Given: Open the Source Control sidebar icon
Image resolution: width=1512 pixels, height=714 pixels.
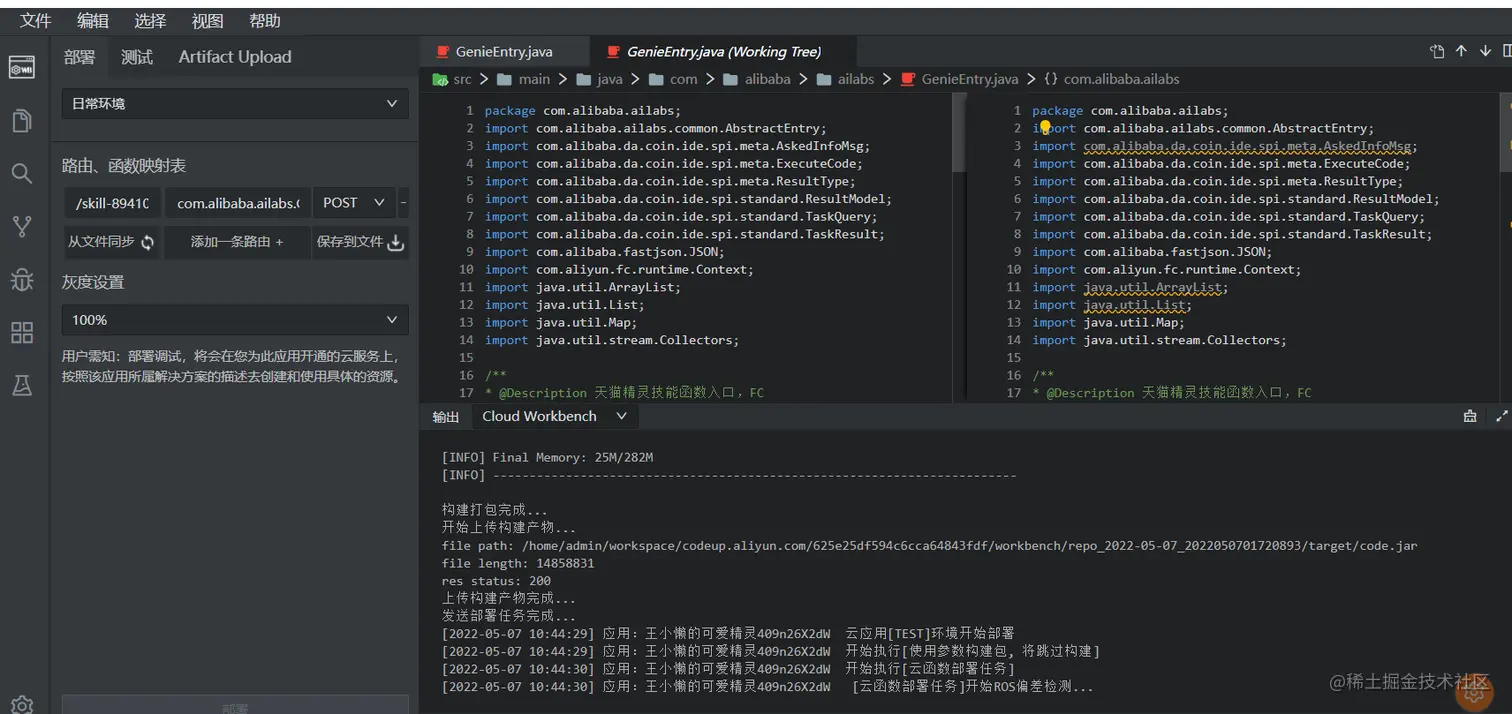Looking at the screenshot, I should click(21, 226).
